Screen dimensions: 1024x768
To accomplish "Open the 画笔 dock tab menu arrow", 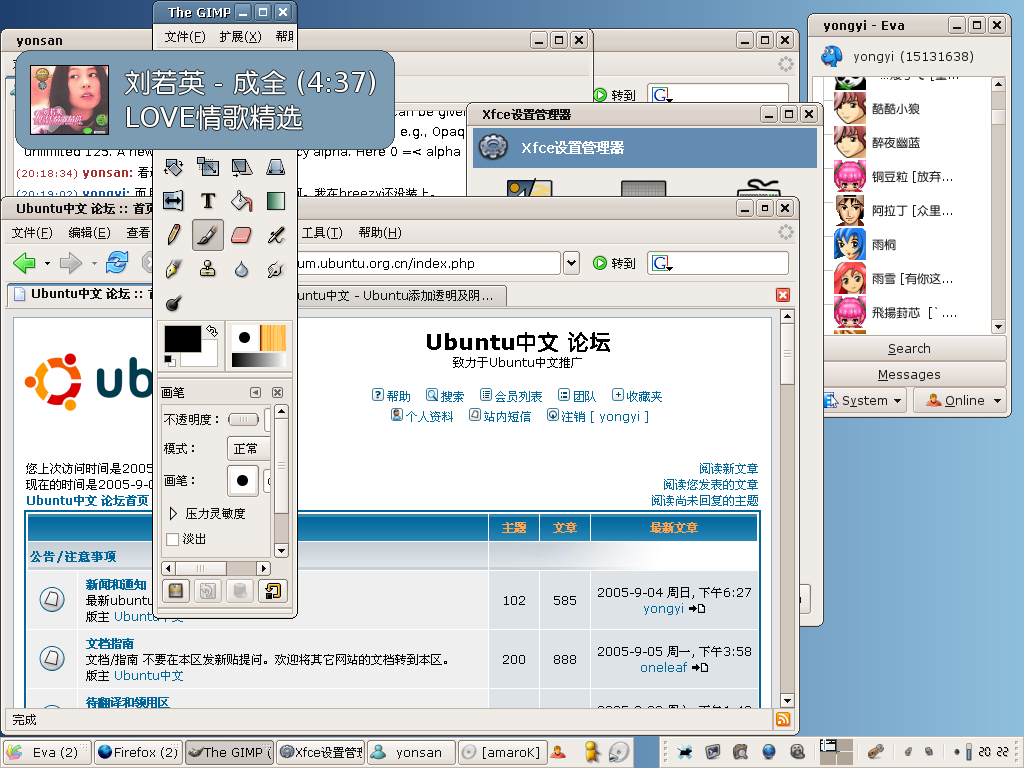I will pos(255,392).
